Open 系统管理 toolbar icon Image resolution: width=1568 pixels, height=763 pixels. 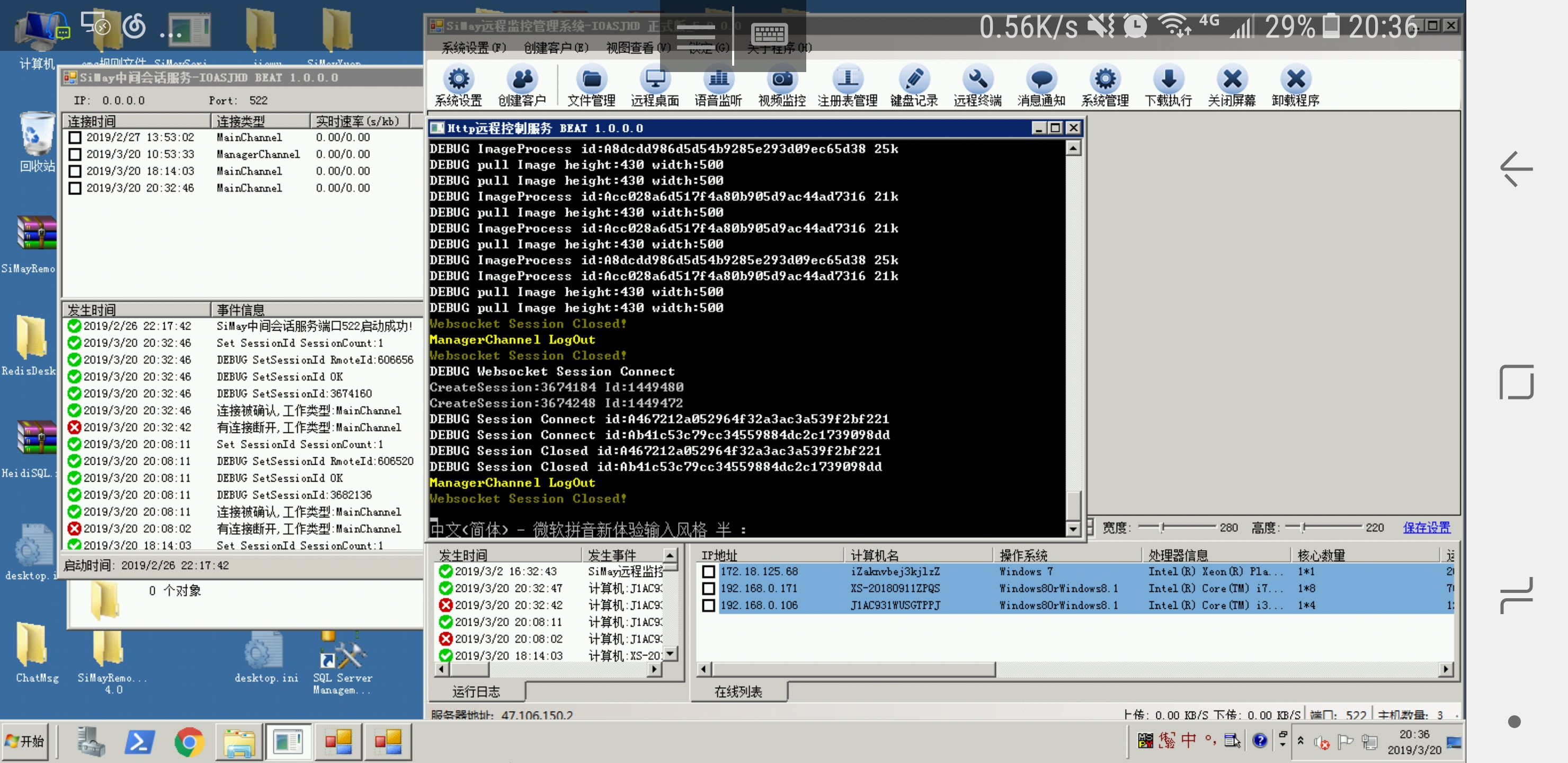pyautogui.click(x=1105, y=86)
